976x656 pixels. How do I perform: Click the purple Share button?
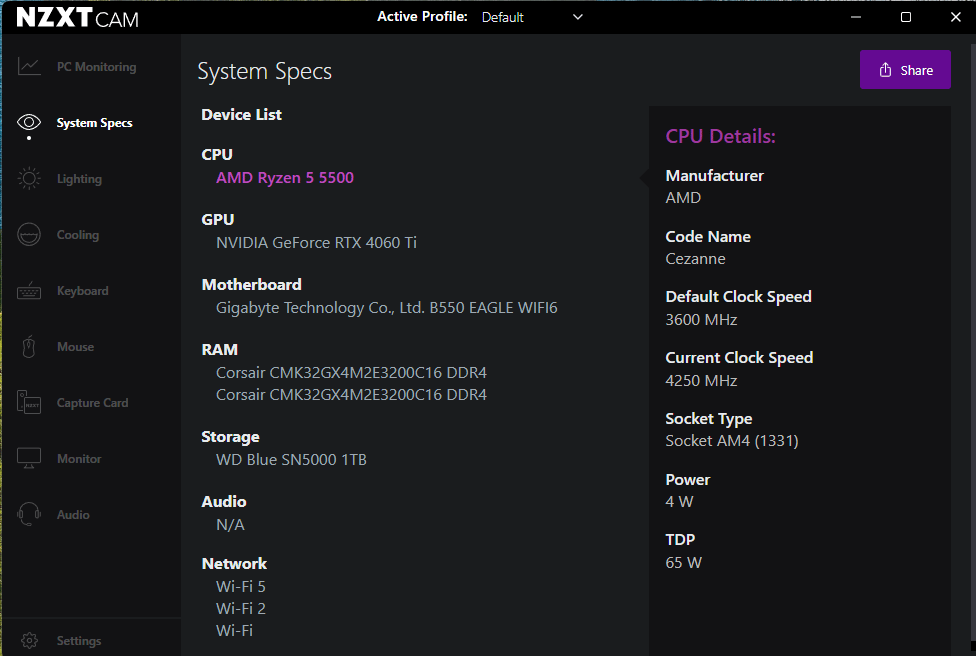tap(905, 70)
